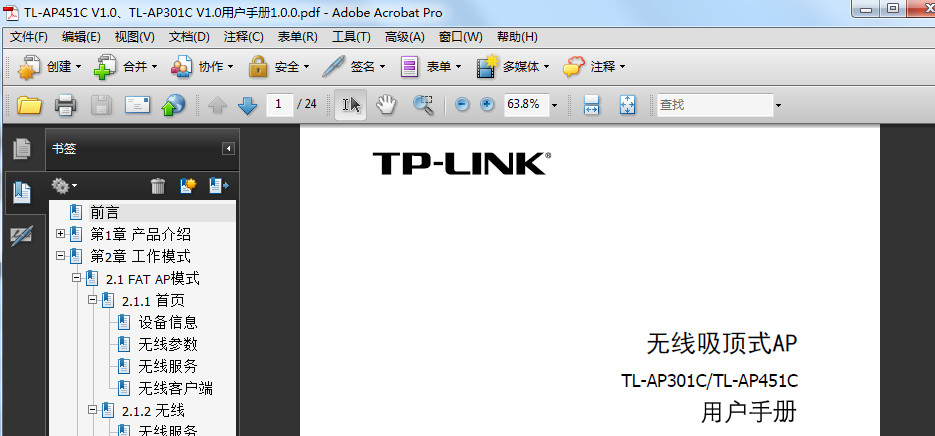Select the 第2章 工作模式 bookmark

[x=141, y=256]
